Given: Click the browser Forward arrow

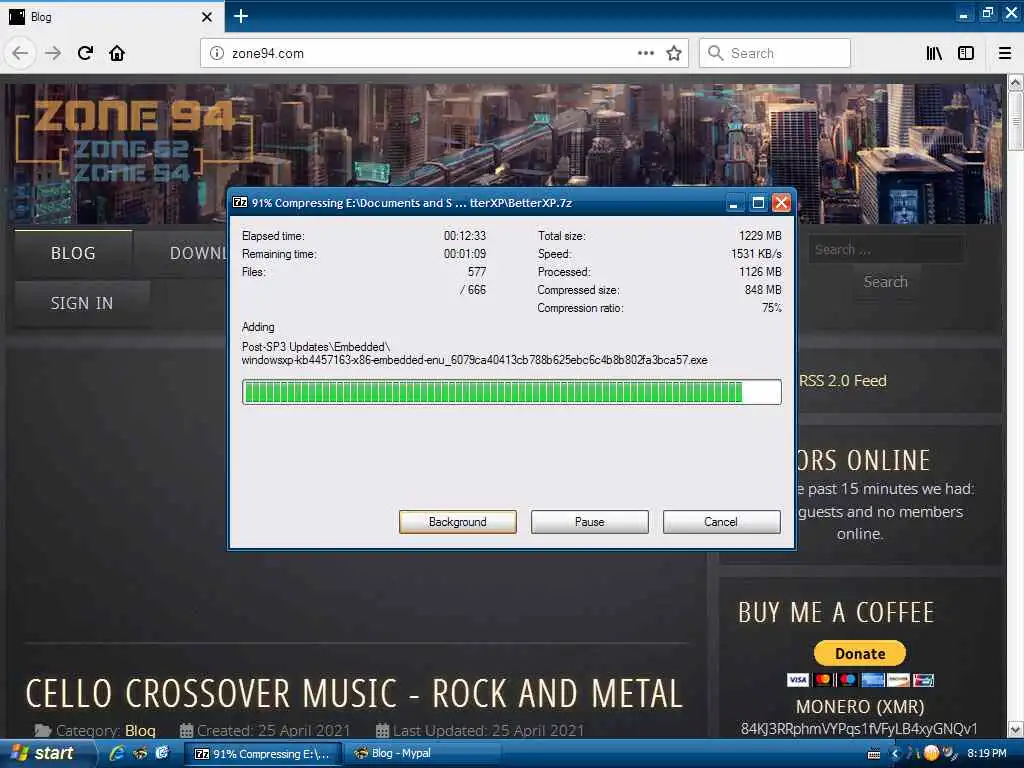Looking at the screenshot, I should coord(53,53).
